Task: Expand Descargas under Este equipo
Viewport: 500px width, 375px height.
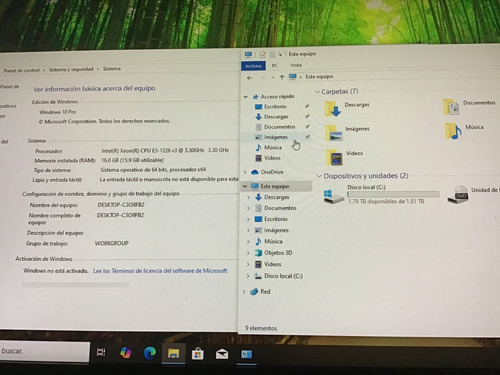Action: (248, 197)
